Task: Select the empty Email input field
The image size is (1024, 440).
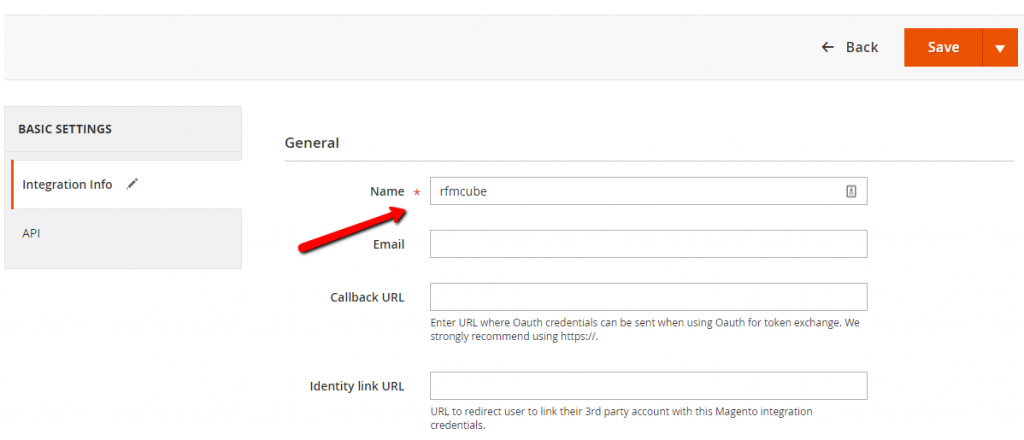Action: (x=648, y=244)
